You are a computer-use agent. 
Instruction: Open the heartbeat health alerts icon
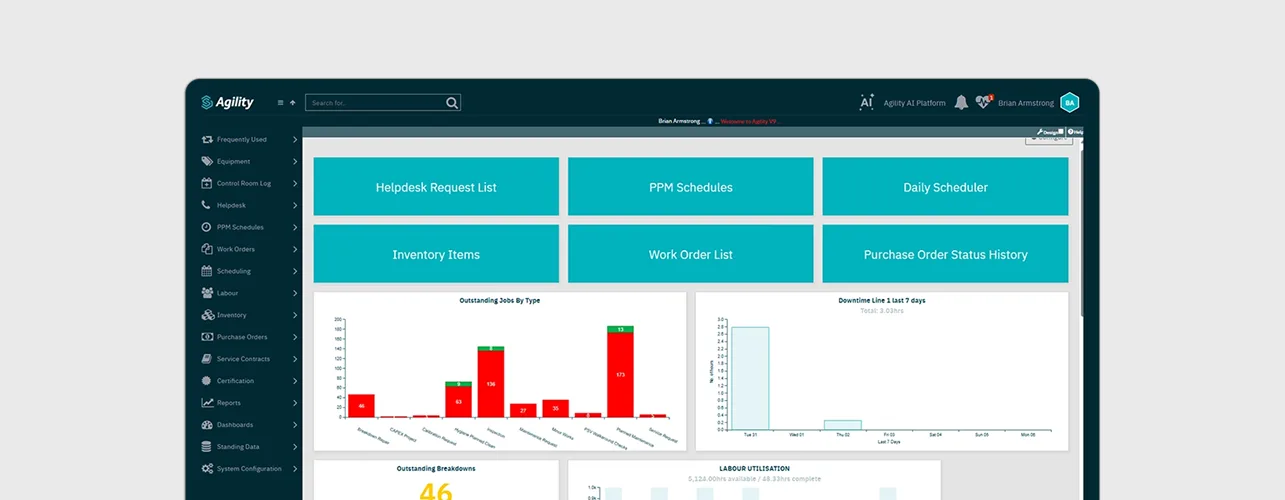984,102
